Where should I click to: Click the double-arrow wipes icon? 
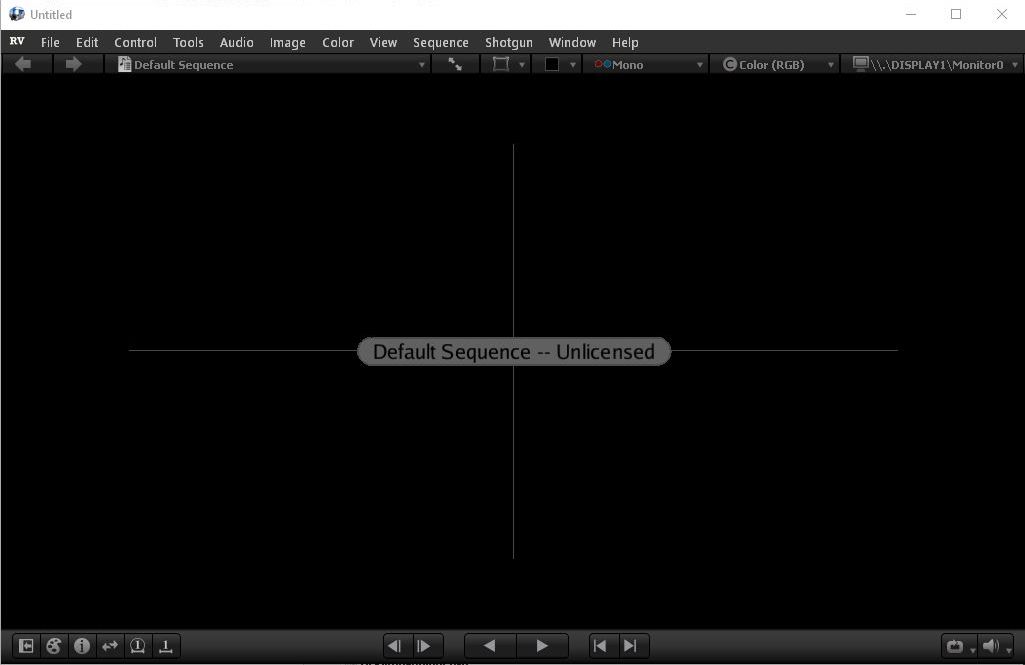click(110, 646)
